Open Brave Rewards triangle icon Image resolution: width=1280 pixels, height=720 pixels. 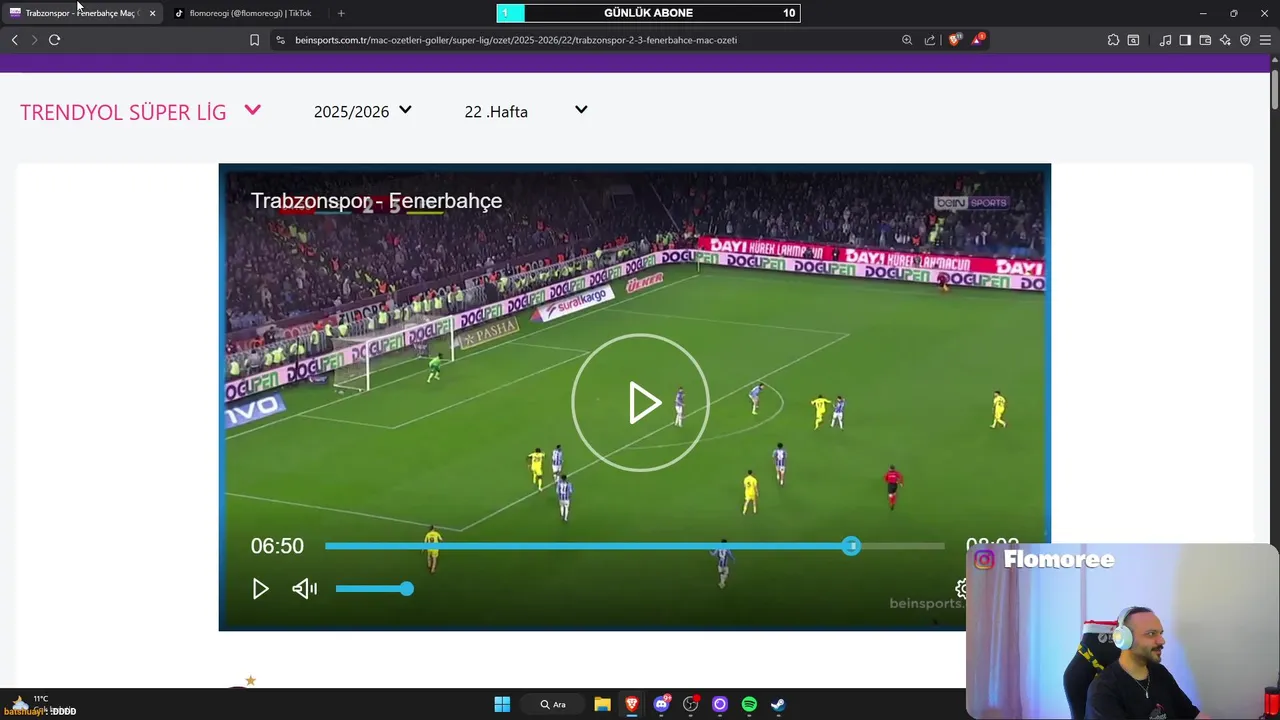978,40
